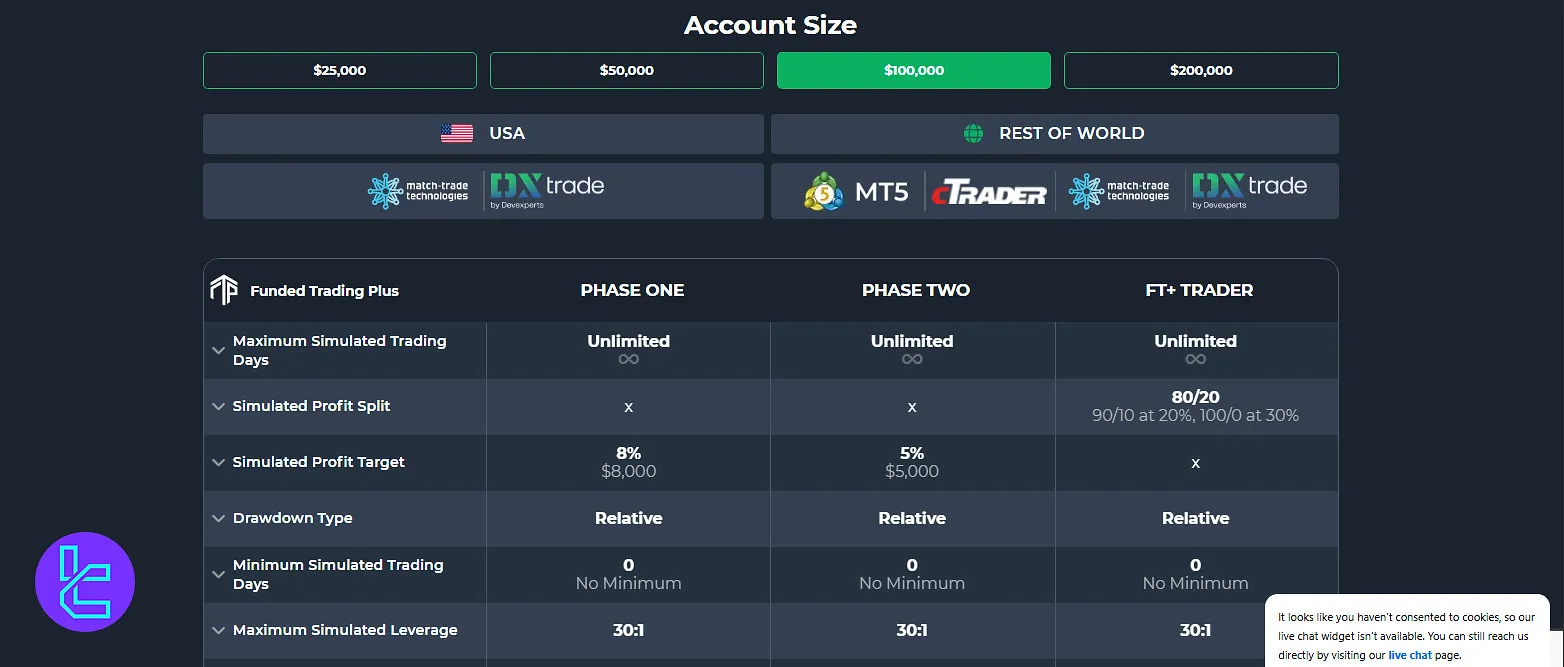The image size is (1564, 667).
Task: Click the globe icon beside REST OF WORLD
Action: click(972, 132)
